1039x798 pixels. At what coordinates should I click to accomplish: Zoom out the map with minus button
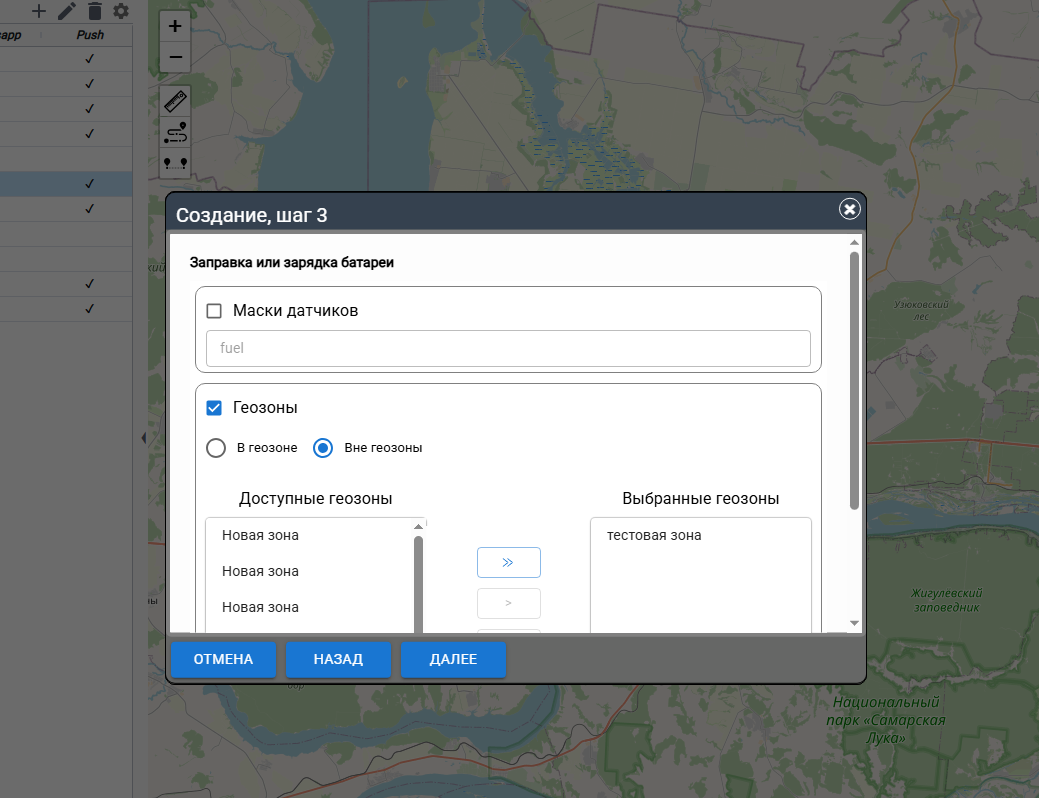point(175,57)
